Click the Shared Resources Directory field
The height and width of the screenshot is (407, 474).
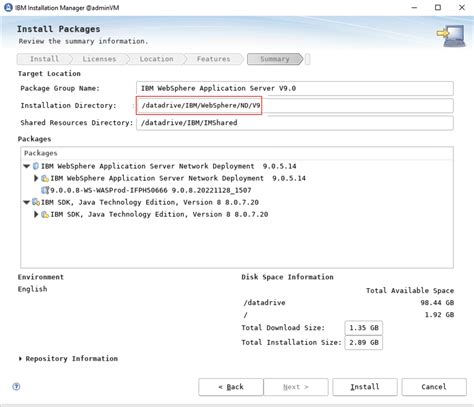pyautogui.click(x=295, y=123)
